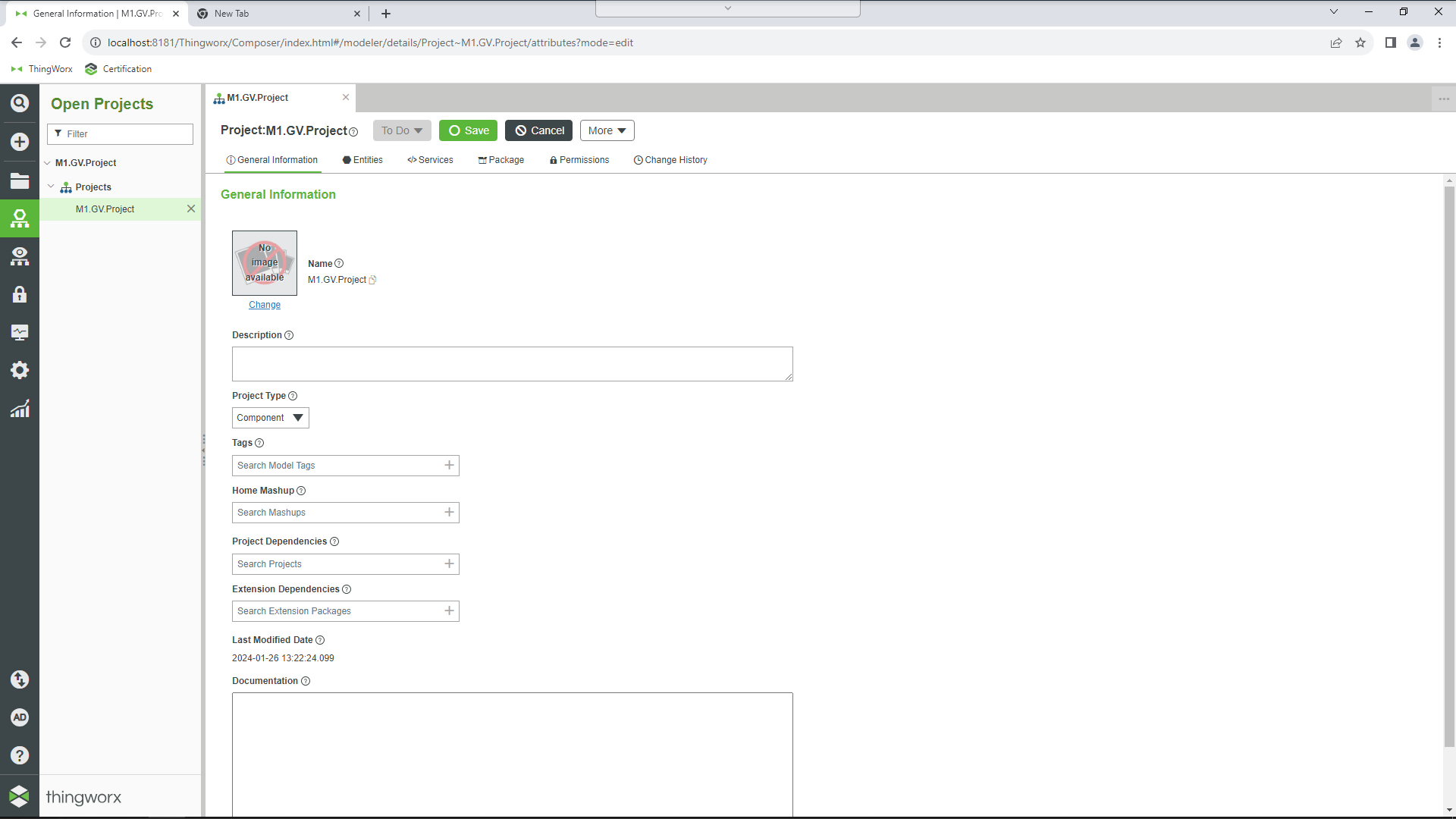Click the Change image link
The height and width of the screenshot is (819, 1456).
point(265,305)
